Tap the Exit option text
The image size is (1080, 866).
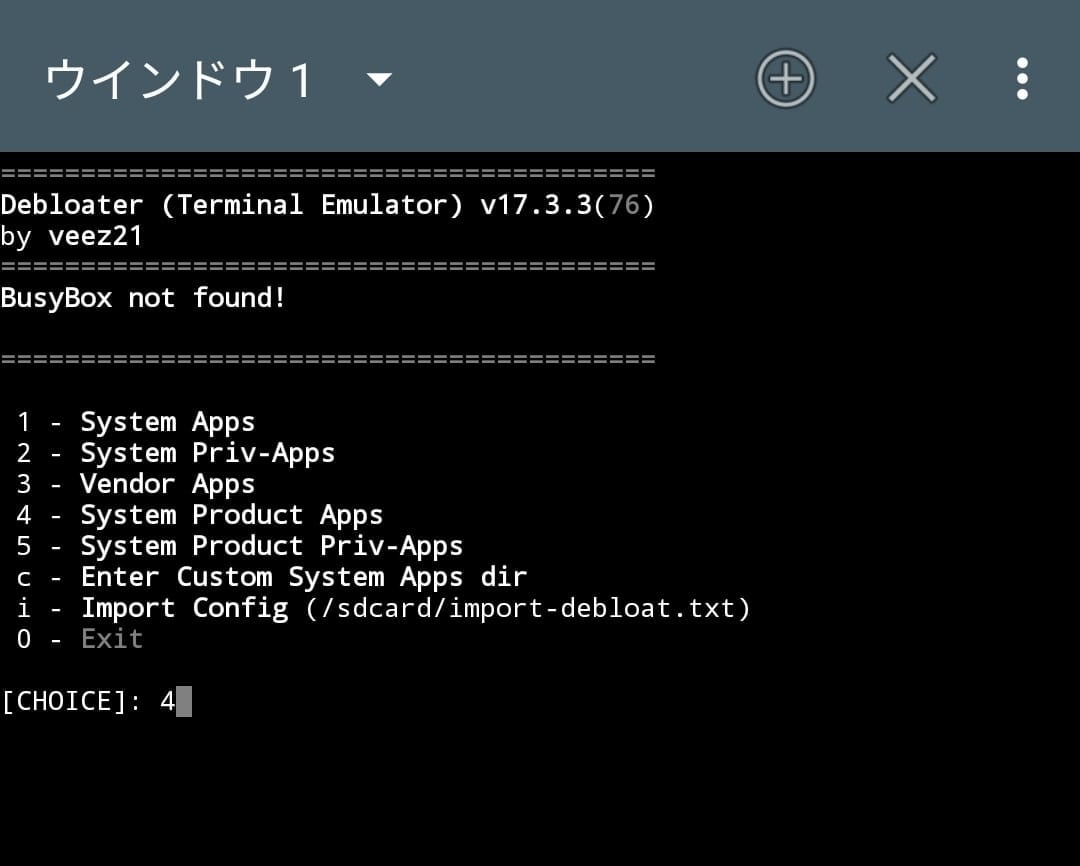[x=112, y=639]
